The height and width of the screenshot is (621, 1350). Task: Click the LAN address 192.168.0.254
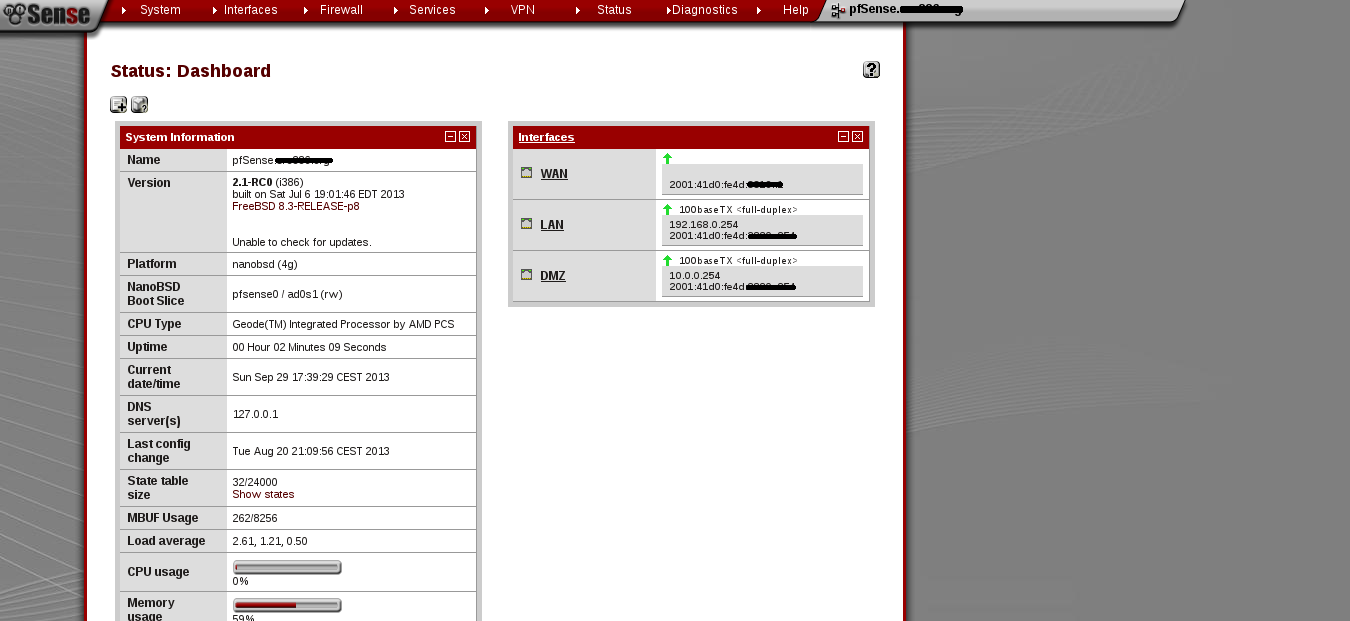[x=704, y=224]
